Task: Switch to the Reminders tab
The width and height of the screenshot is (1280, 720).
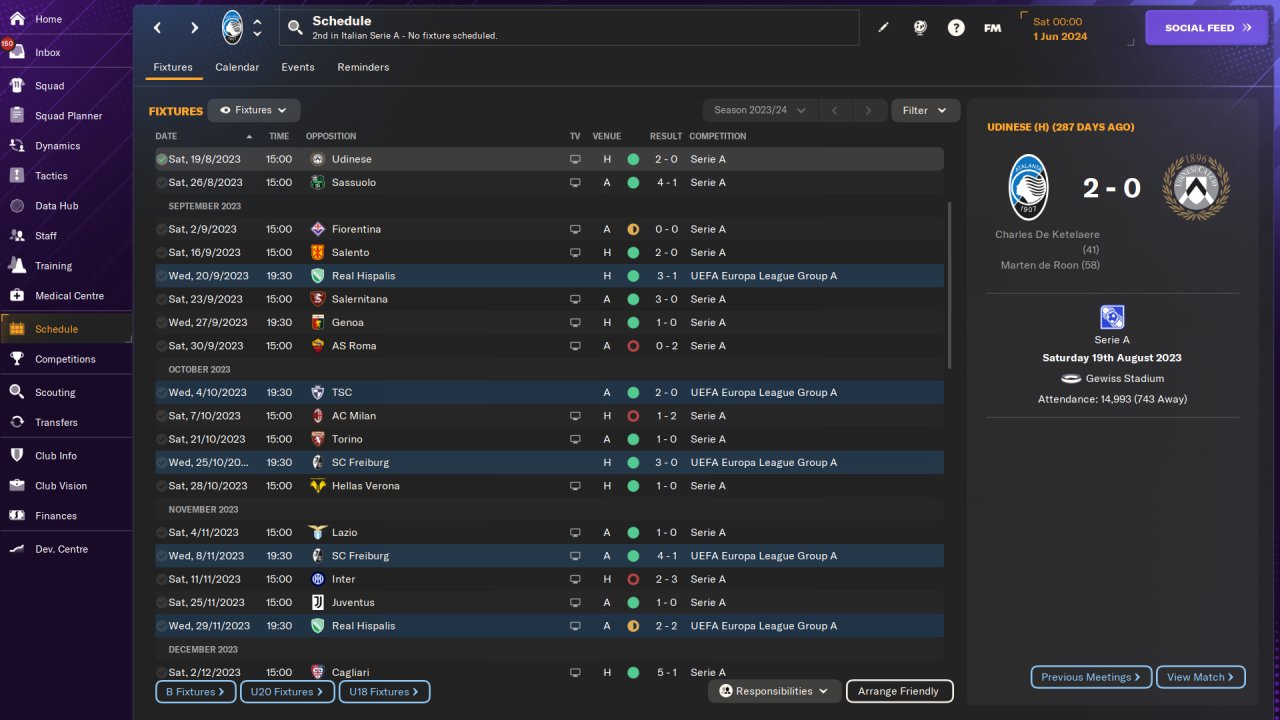Action: [x=363, y=67]
